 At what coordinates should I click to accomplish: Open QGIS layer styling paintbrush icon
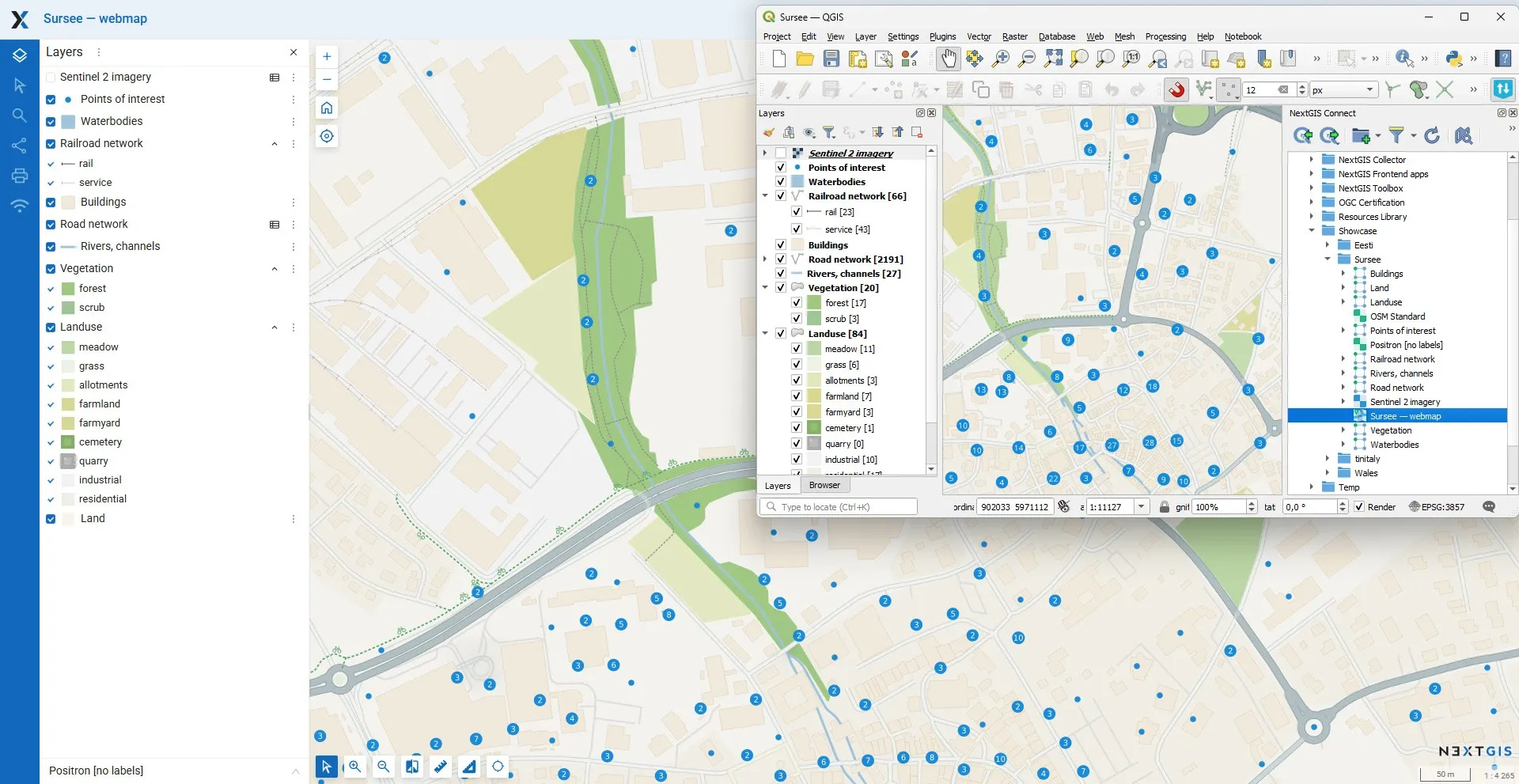(769, 132)
